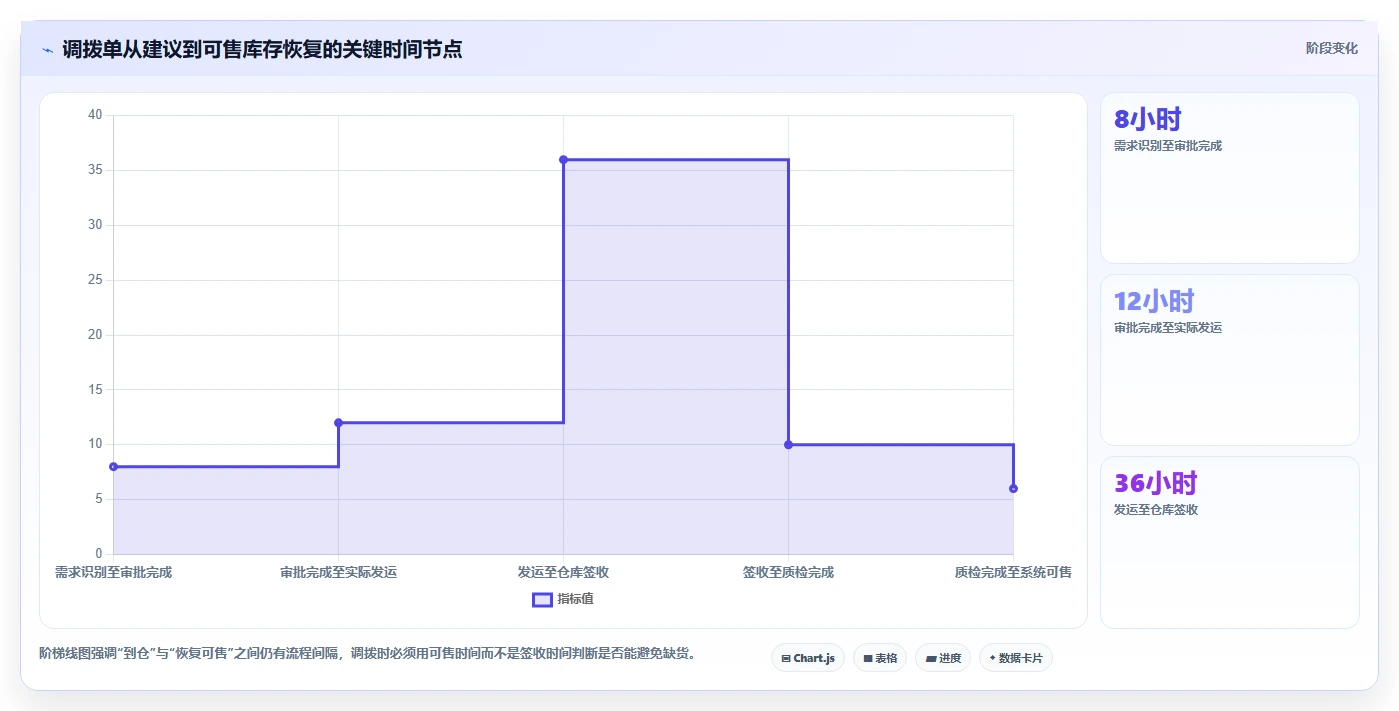Click the data point at value 12
This screenshot has height=711, width=1399.
coord(338,422)
